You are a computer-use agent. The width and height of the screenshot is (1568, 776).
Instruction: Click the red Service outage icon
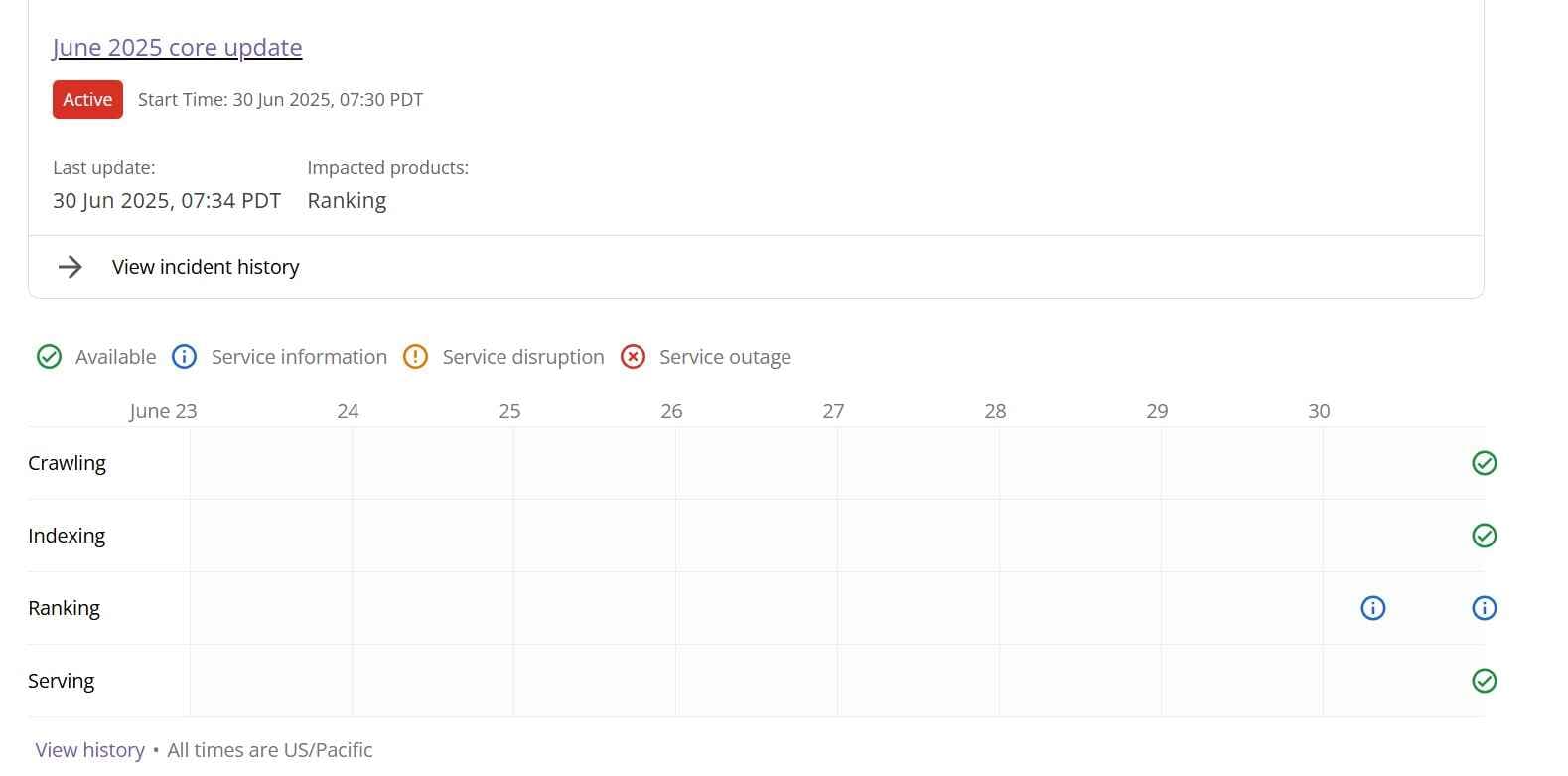coord(633,356)
